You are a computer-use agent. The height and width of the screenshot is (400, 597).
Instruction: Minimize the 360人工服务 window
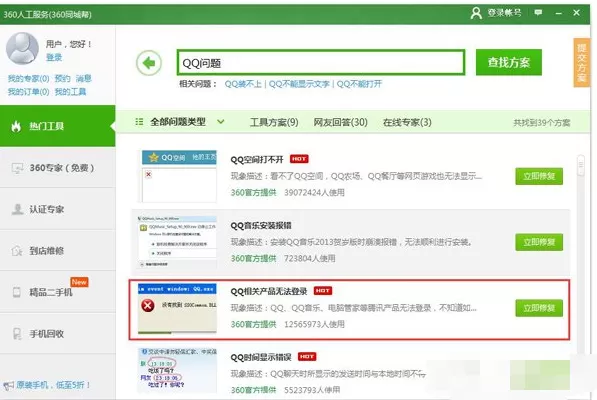[559, 13]
